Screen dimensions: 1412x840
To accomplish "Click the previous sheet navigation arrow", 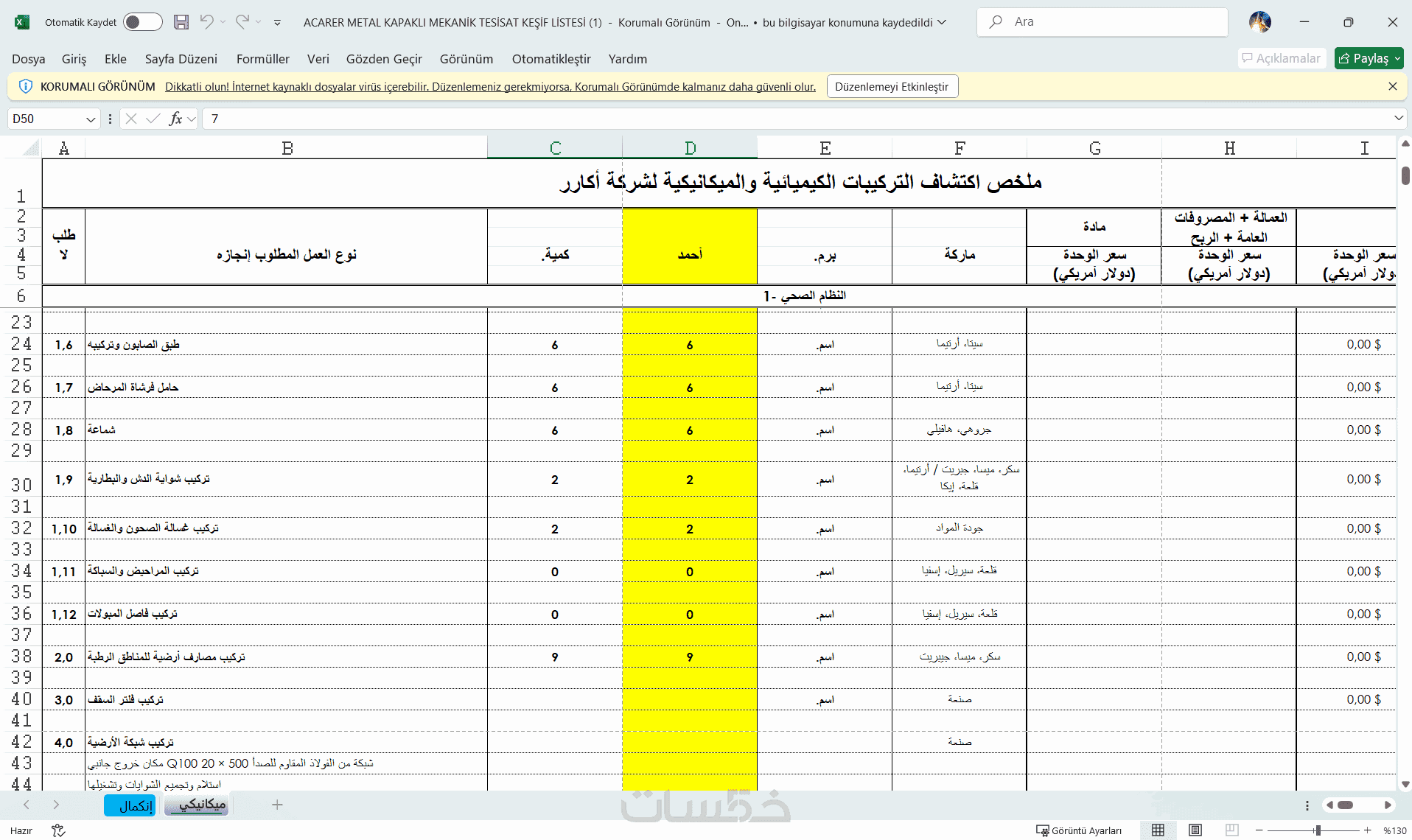I will coord(27,805).
